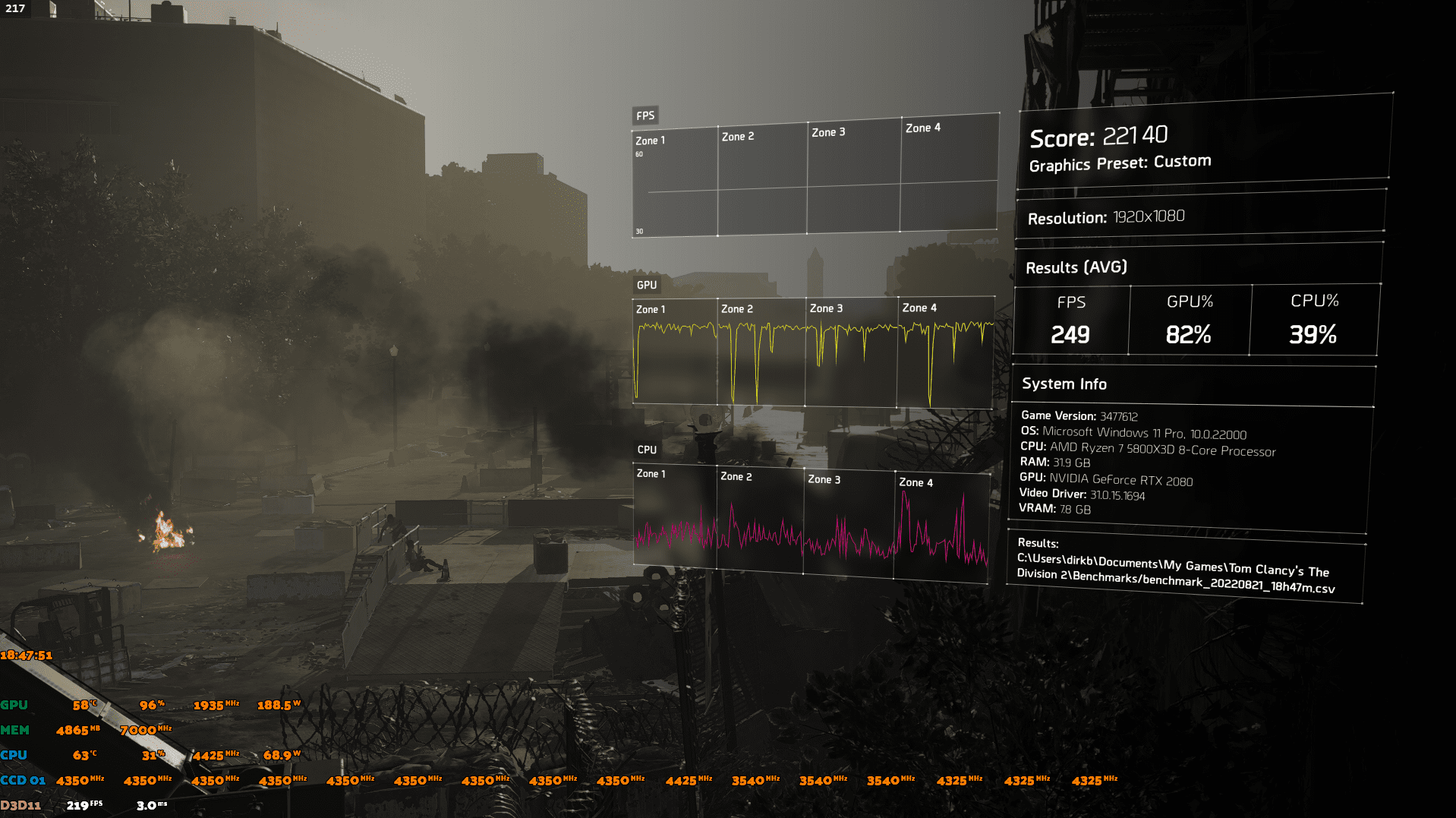Select the System Info header
1456x818 pixels.
[1064, 384]
